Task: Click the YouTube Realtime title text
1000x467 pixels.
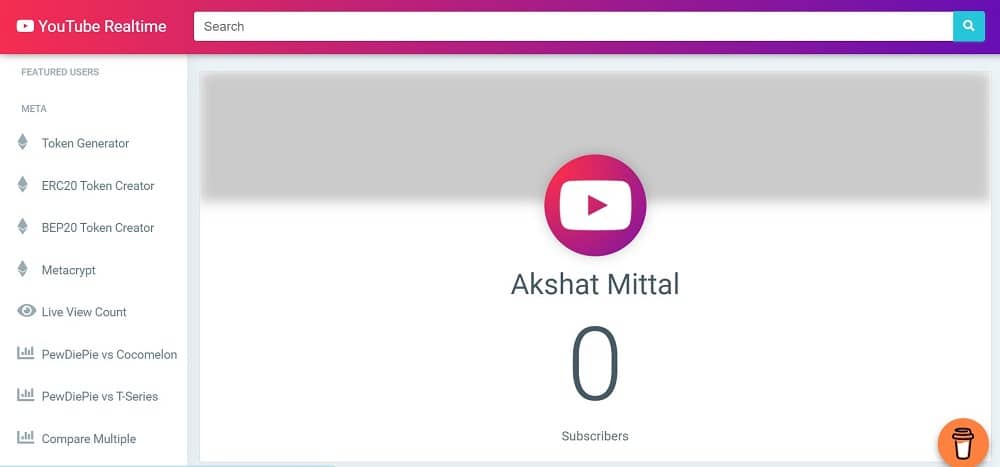Action: pos(102,26)
